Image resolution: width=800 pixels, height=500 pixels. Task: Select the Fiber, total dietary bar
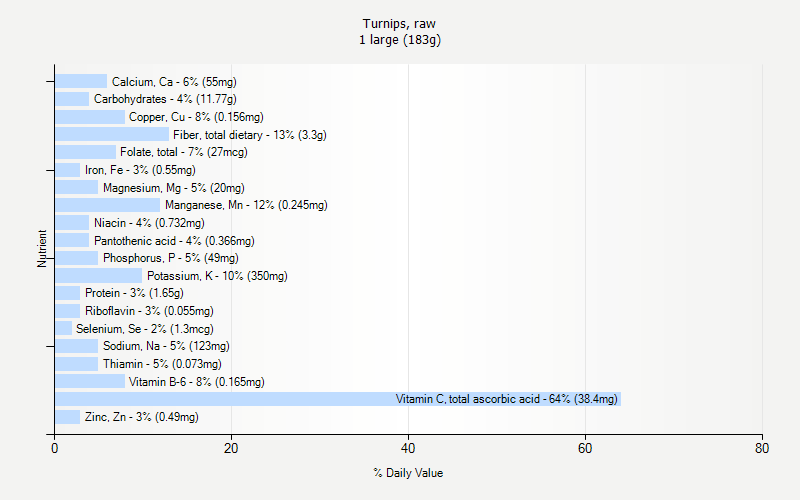[112, 134]
